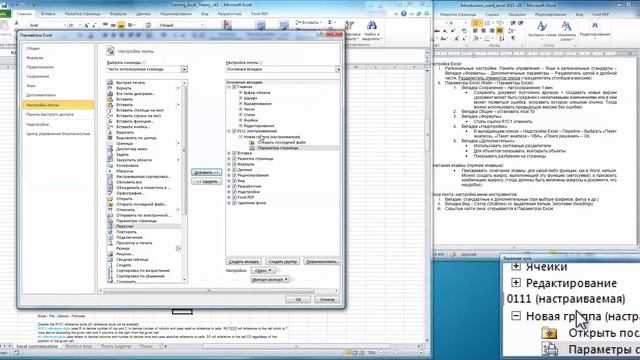Viewport: 640px width, 360px height.
Task: Click Open Recent File icon in ribbon tree
Action: (x=252, y=142)
